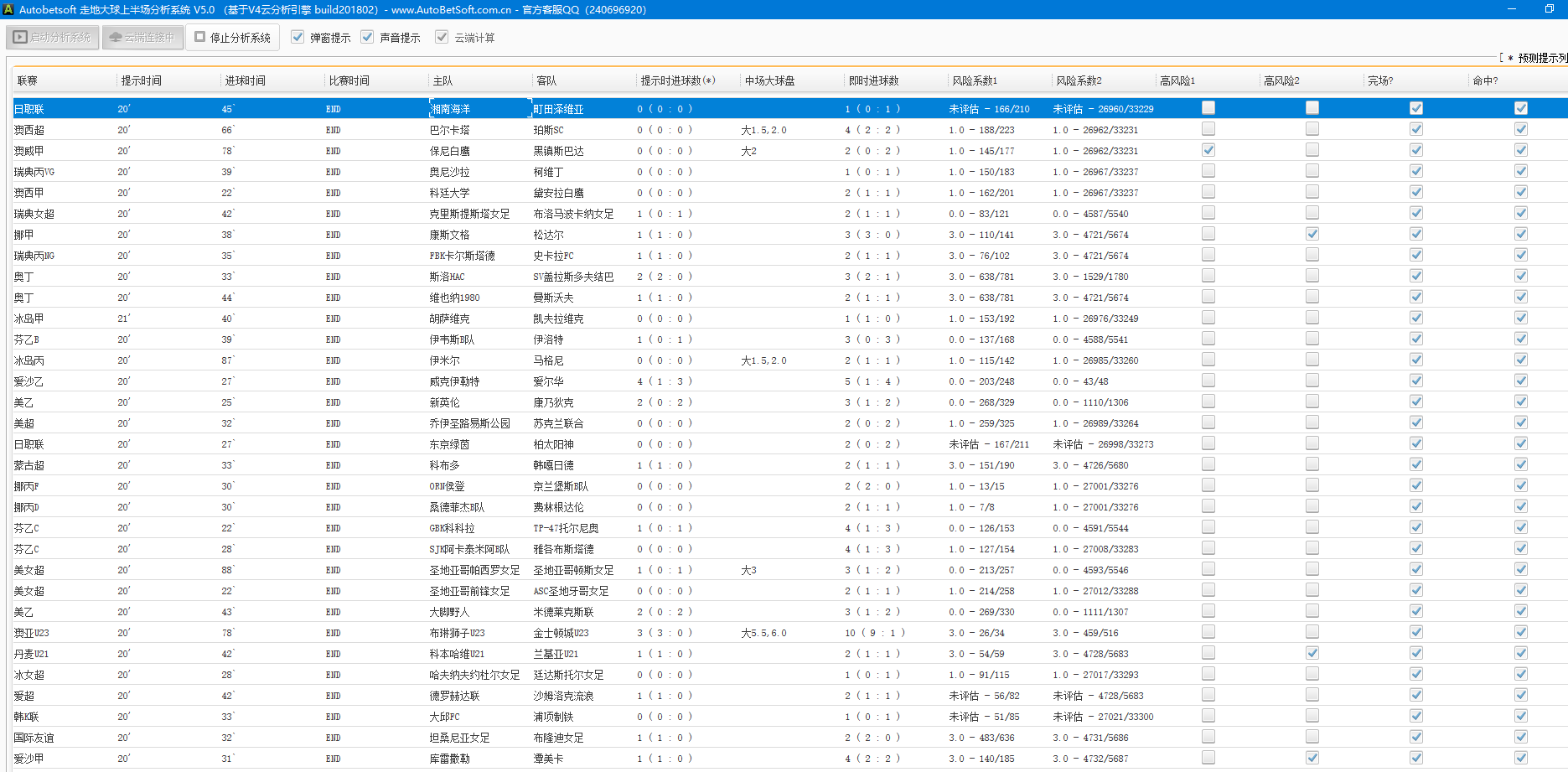Image resolution: width=1568 pixels, height=772 pixels.
Task: Toggle the 云端计算 cloud computing checkbox
Action: click(x=442, y=38)
